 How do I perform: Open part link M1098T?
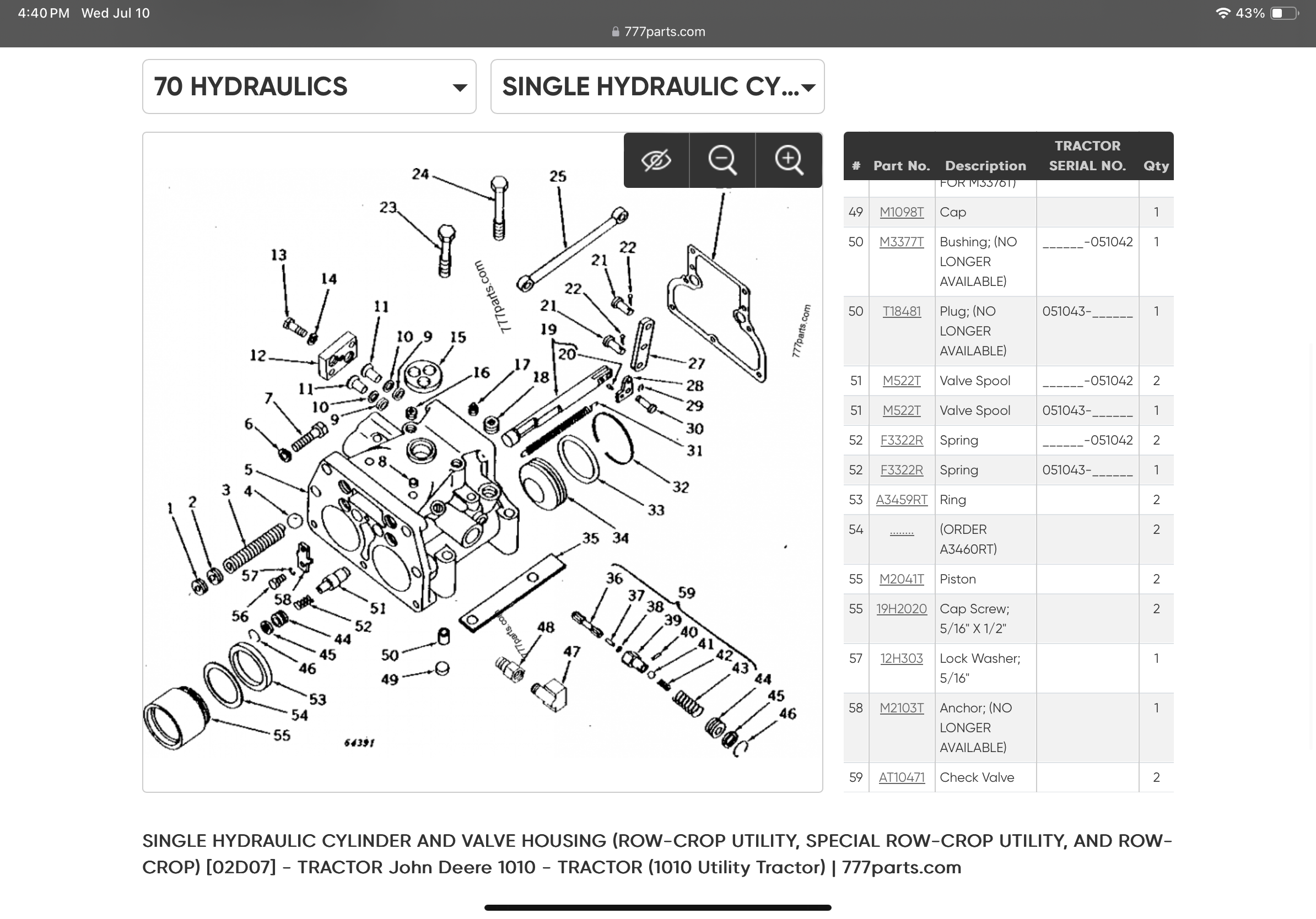pyautogui.click(x=902, y=212)
